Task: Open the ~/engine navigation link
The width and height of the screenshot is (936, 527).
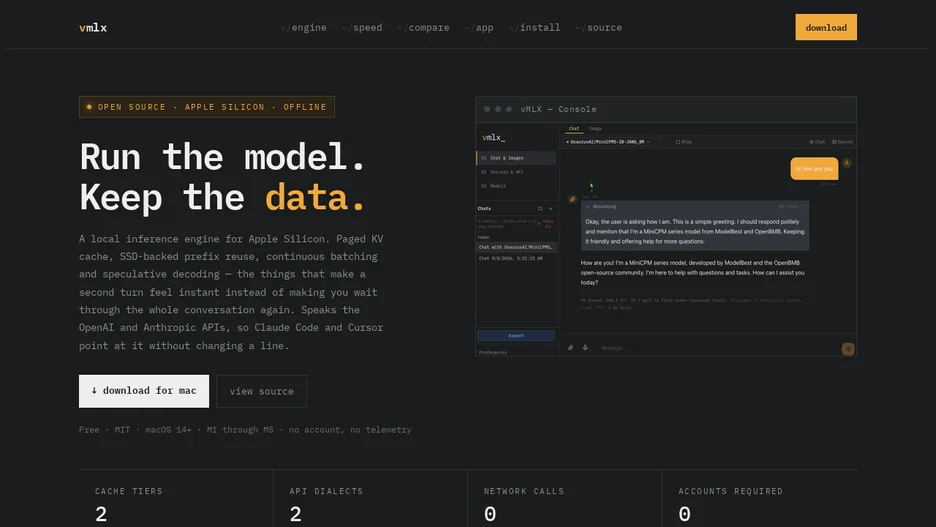Action: [303, 27]
